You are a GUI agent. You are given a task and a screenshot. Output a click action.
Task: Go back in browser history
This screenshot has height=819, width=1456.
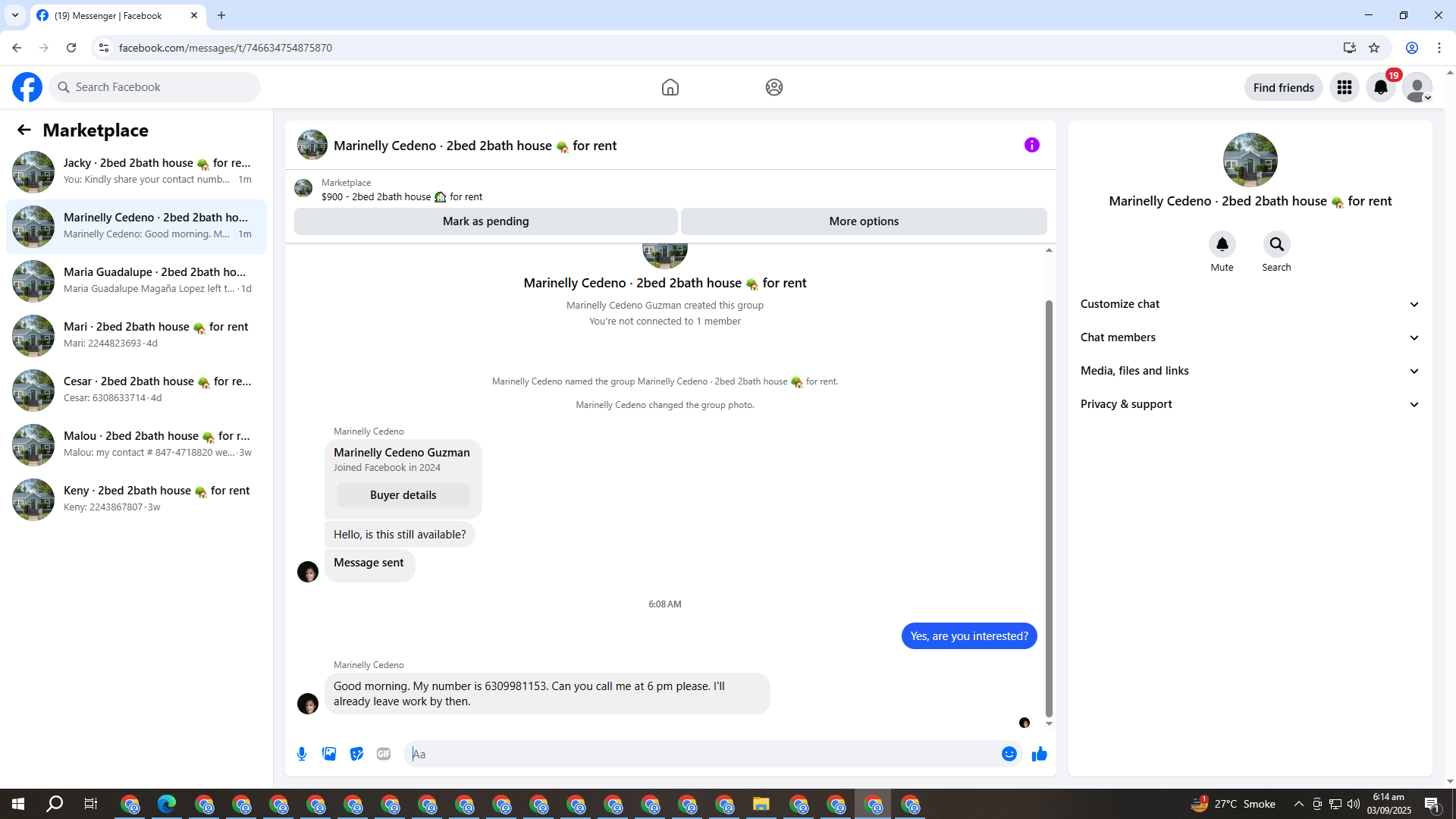coord(17,48)
